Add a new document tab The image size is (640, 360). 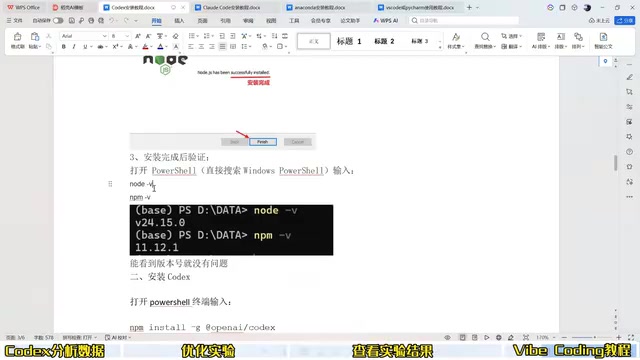tap(469, 7)
